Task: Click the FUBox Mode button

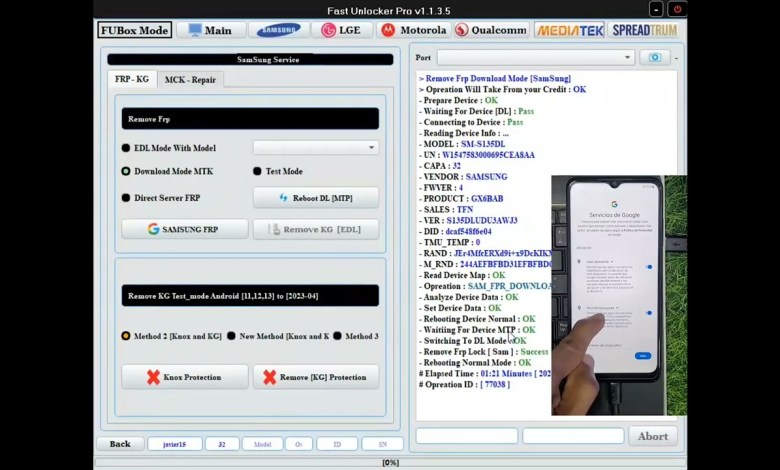Action: [134, 30]
